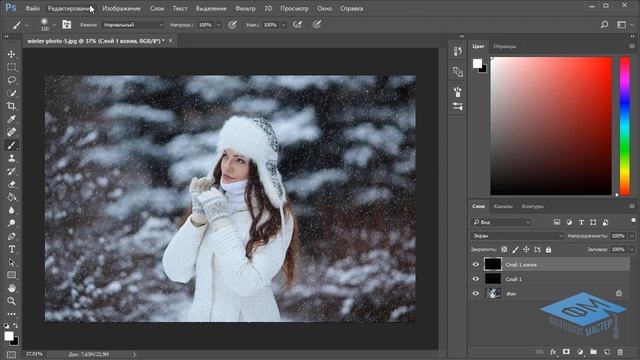The image size is (640, 360).
Task: Open the Заливка fill dropdown arrow
Action: tap(632, 249)
